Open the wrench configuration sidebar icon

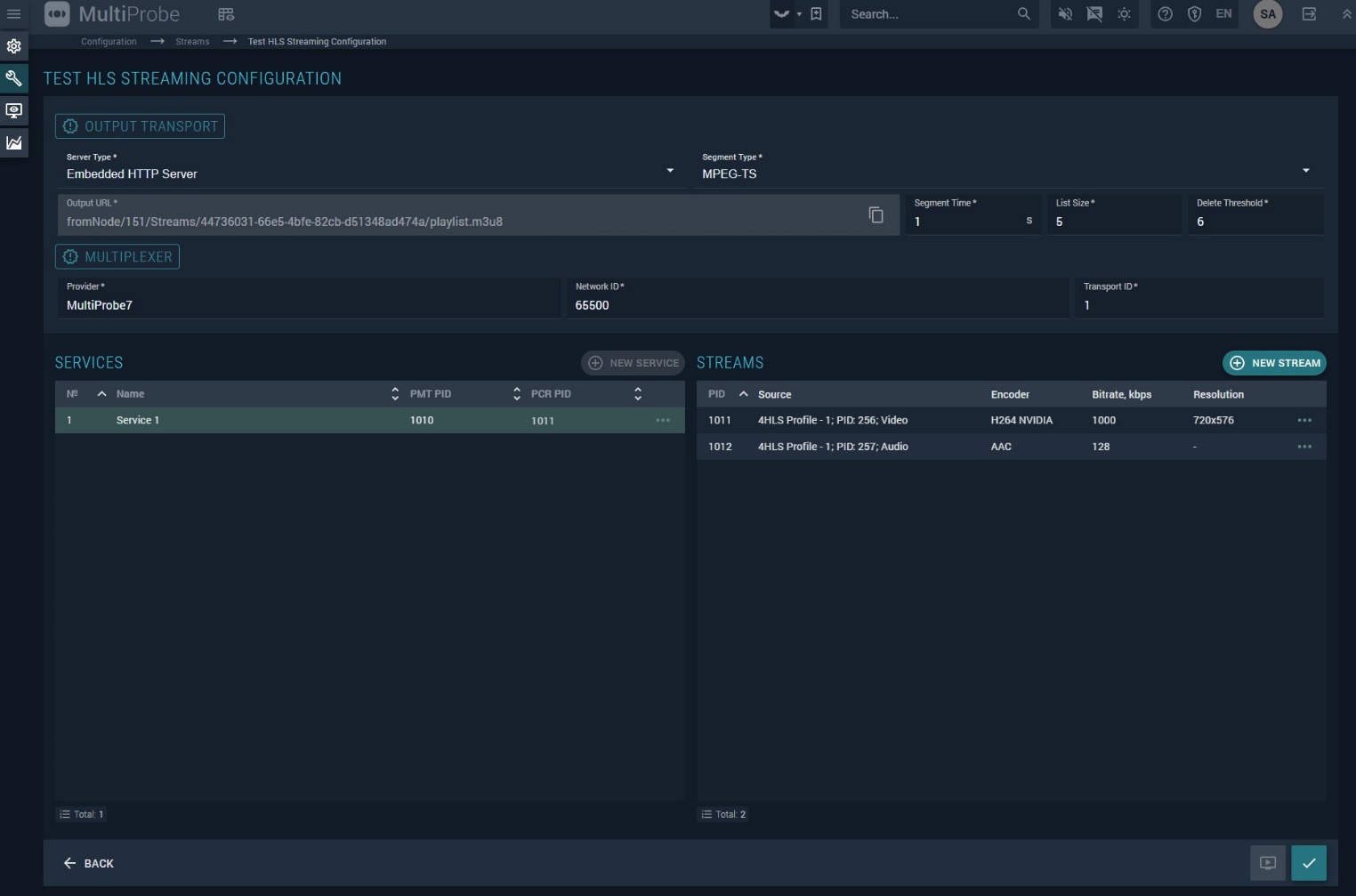[13, 78]
